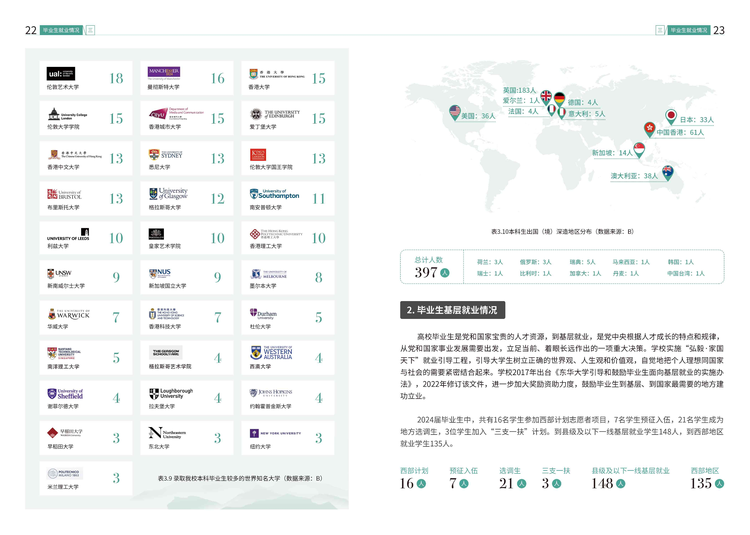Click the section 2 dark heading banner

tap(452, 310)
